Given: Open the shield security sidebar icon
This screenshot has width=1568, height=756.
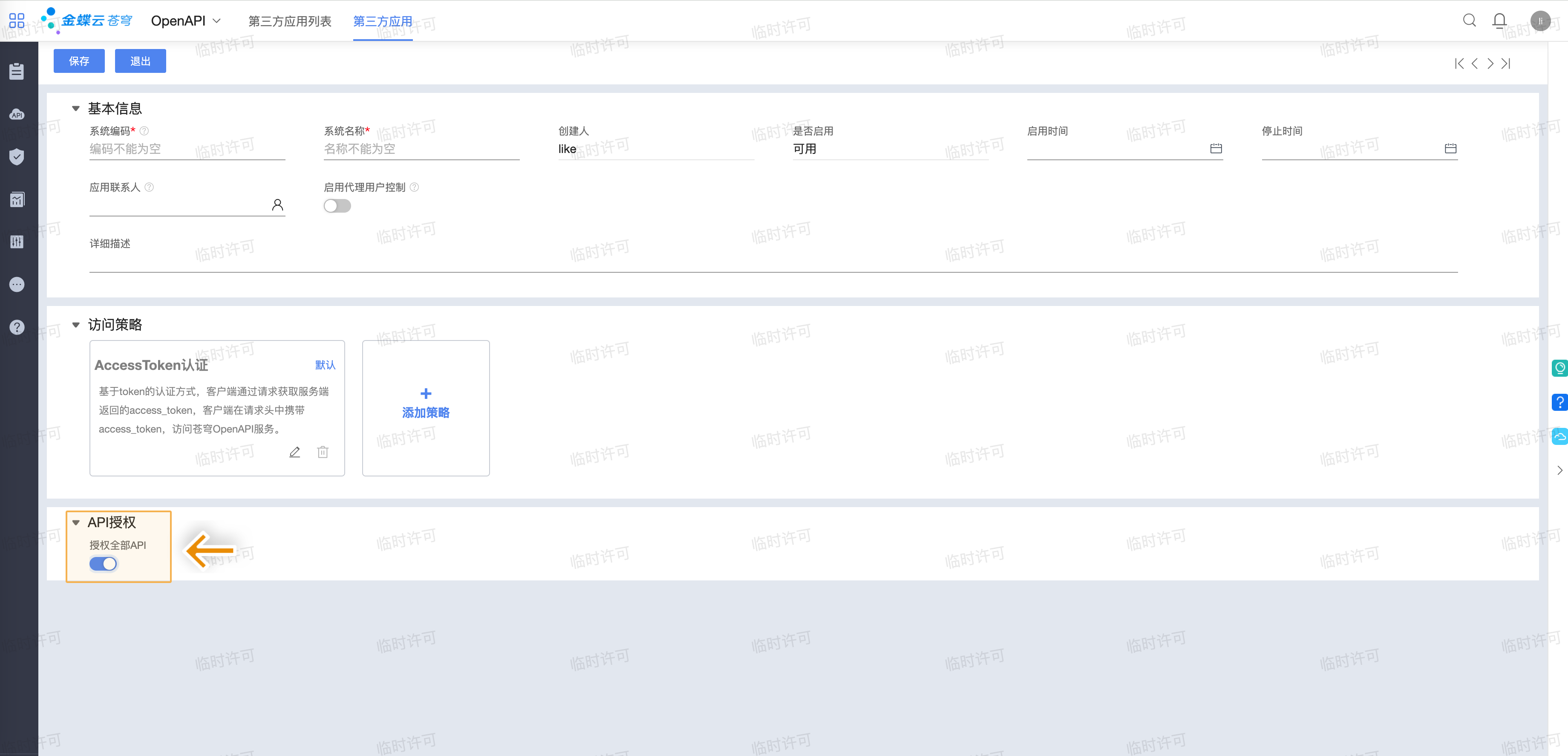Looking at the screenshot, I should click(x=17, y=156).
